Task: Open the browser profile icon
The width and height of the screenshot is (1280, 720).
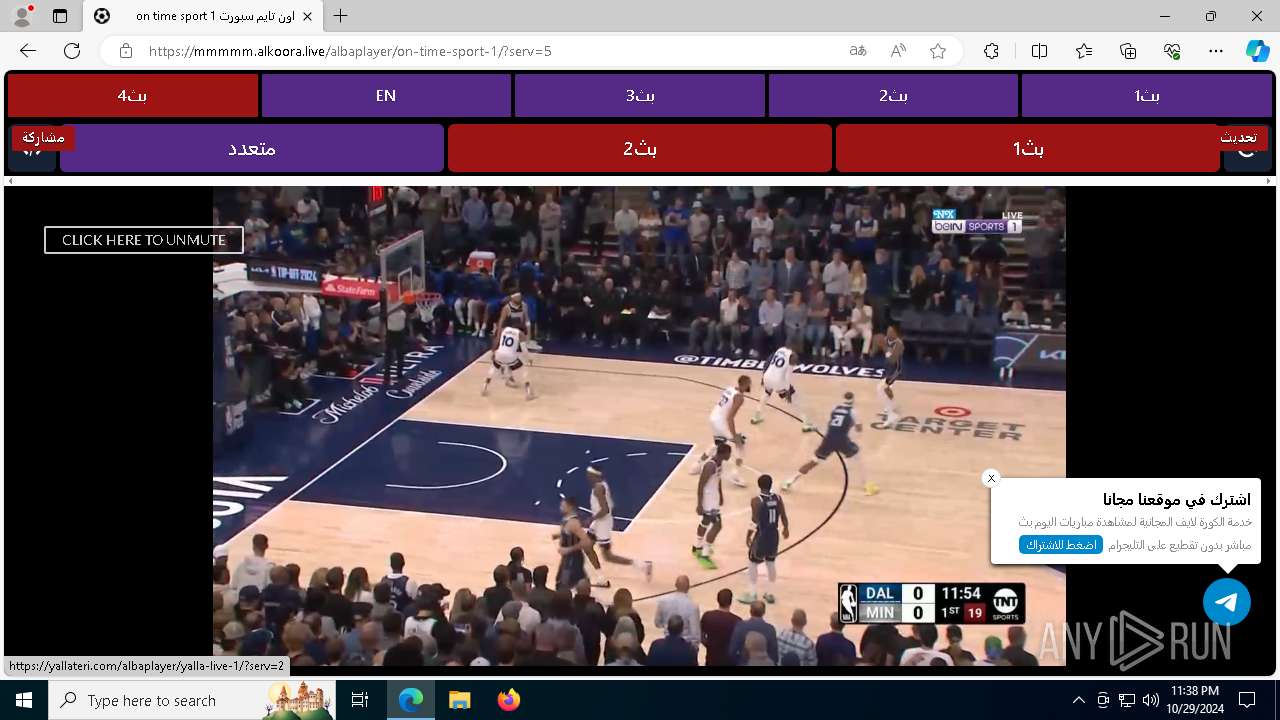Action: (x=22, y=16)
